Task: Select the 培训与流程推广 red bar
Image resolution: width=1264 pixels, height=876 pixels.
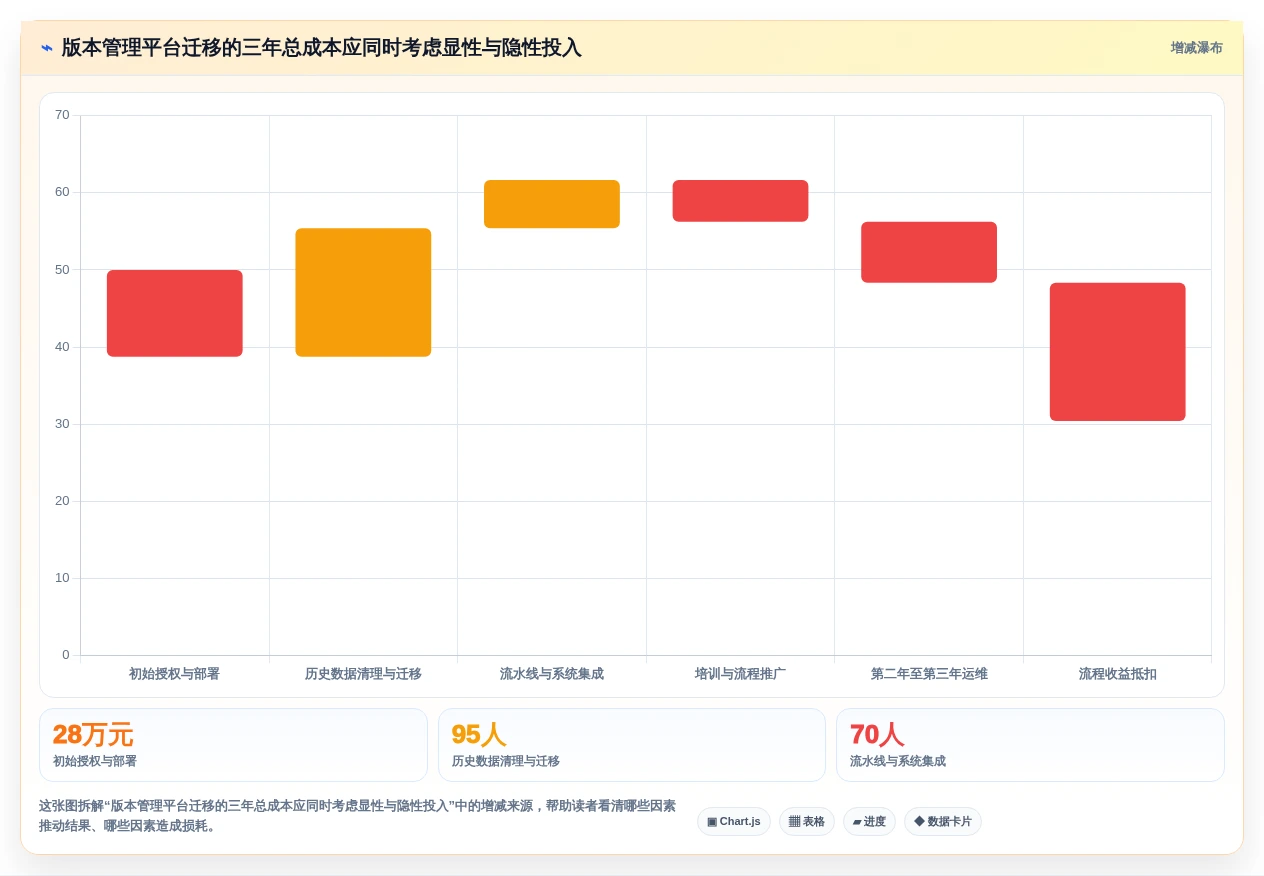Action: click(x=740, y=201)
